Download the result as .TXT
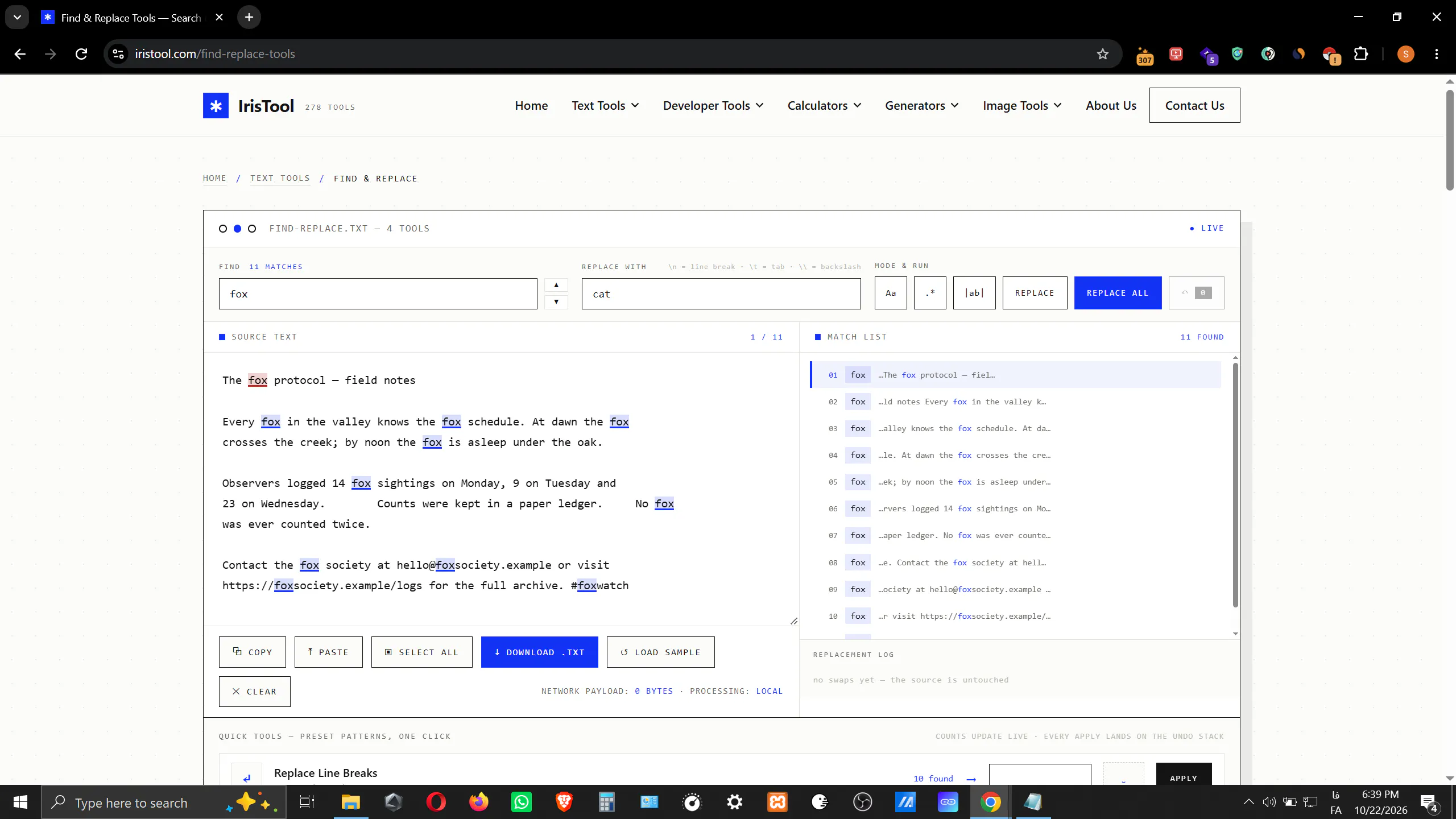This screenshot has width=1456, height=819. tap(539, 652)
